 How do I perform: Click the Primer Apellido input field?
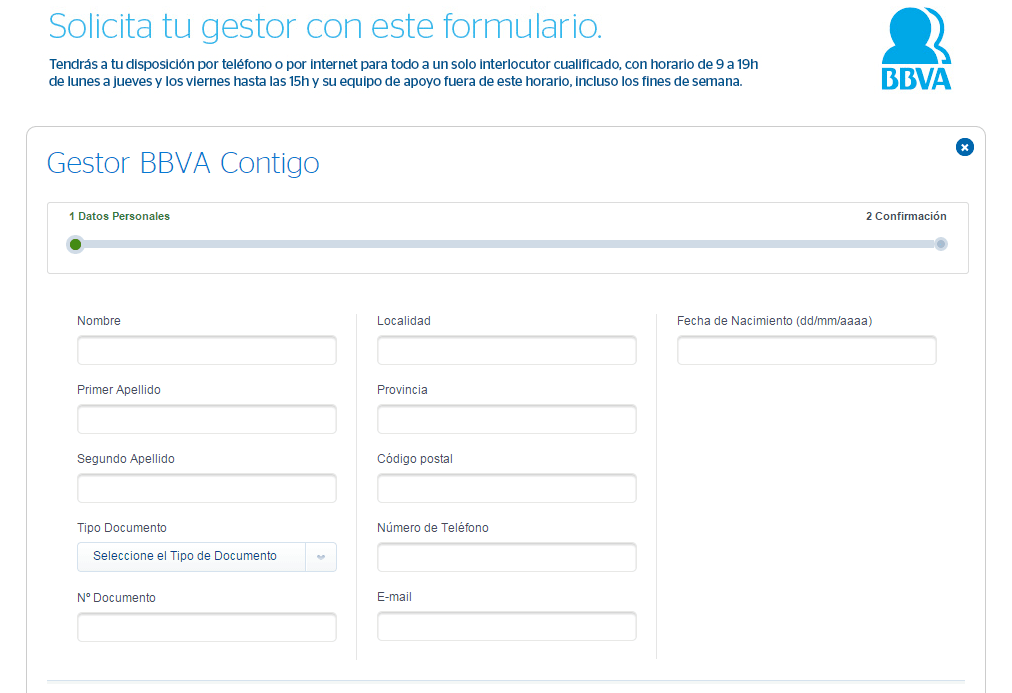coord(207,419)
